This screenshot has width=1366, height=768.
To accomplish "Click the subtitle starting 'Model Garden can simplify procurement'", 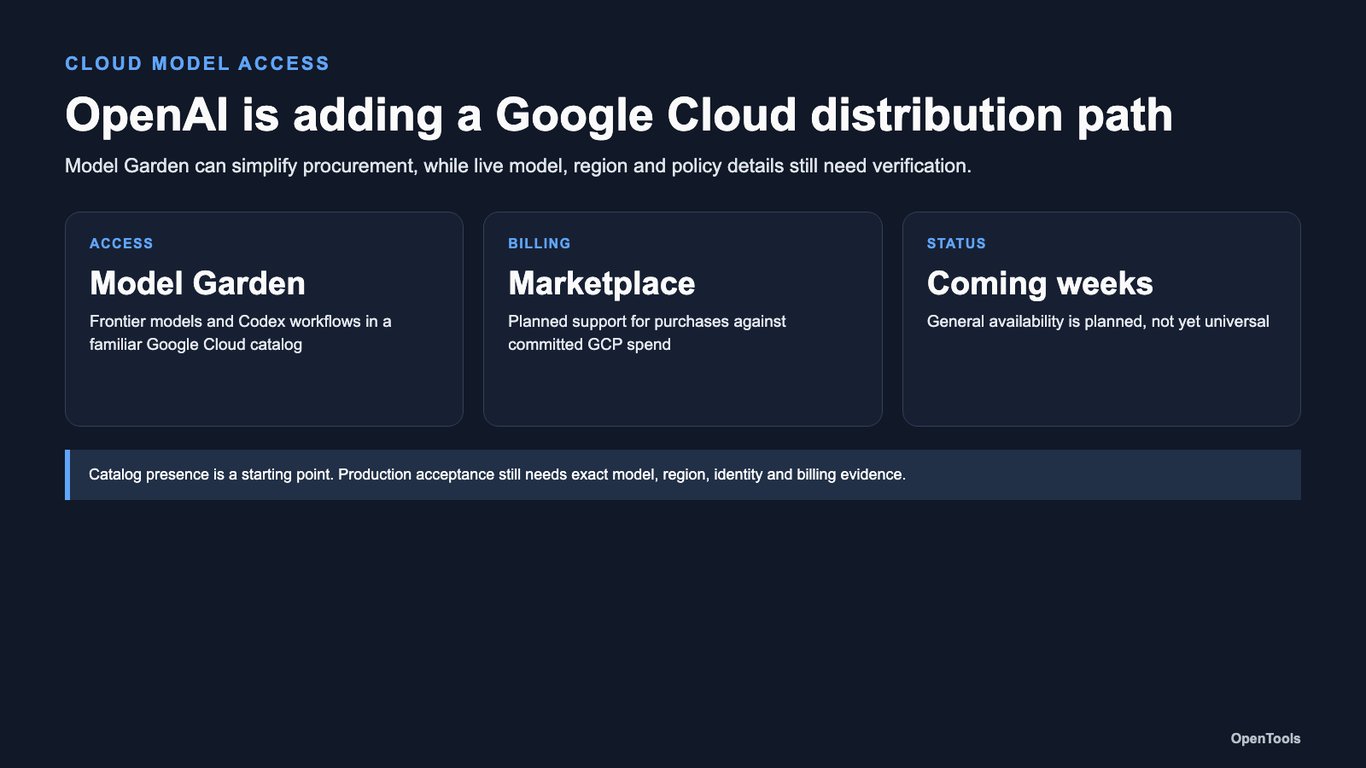I will pos(518,166).
